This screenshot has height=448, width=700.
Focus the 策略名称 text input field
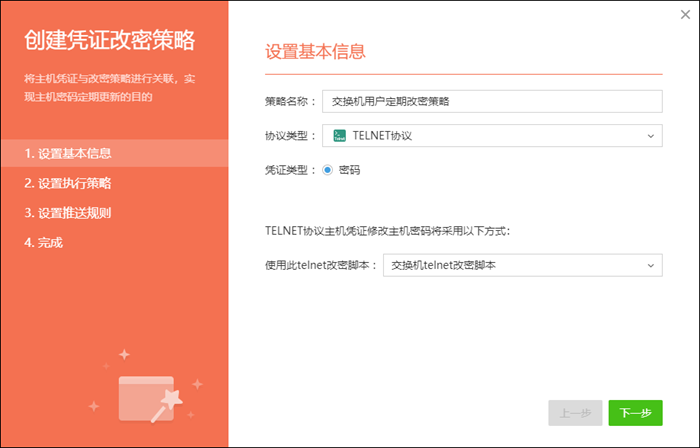(492, 101)
